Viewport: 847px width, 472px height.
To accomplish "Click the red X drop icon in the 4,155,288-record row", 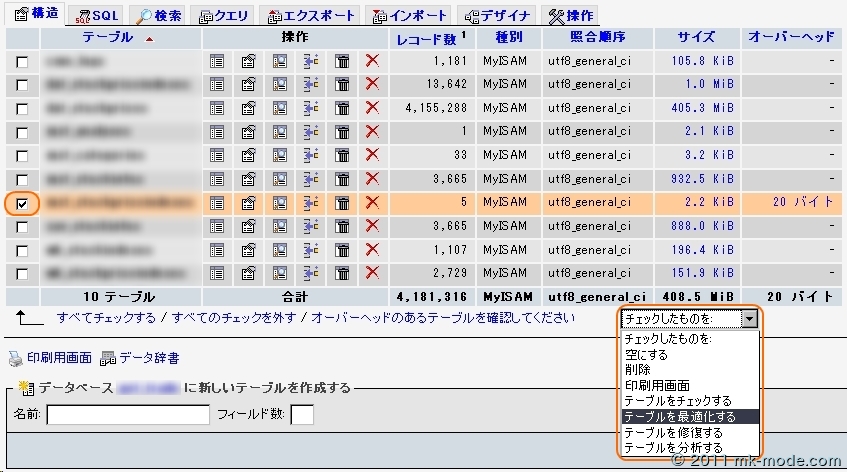I will click(x=372, y=108).
